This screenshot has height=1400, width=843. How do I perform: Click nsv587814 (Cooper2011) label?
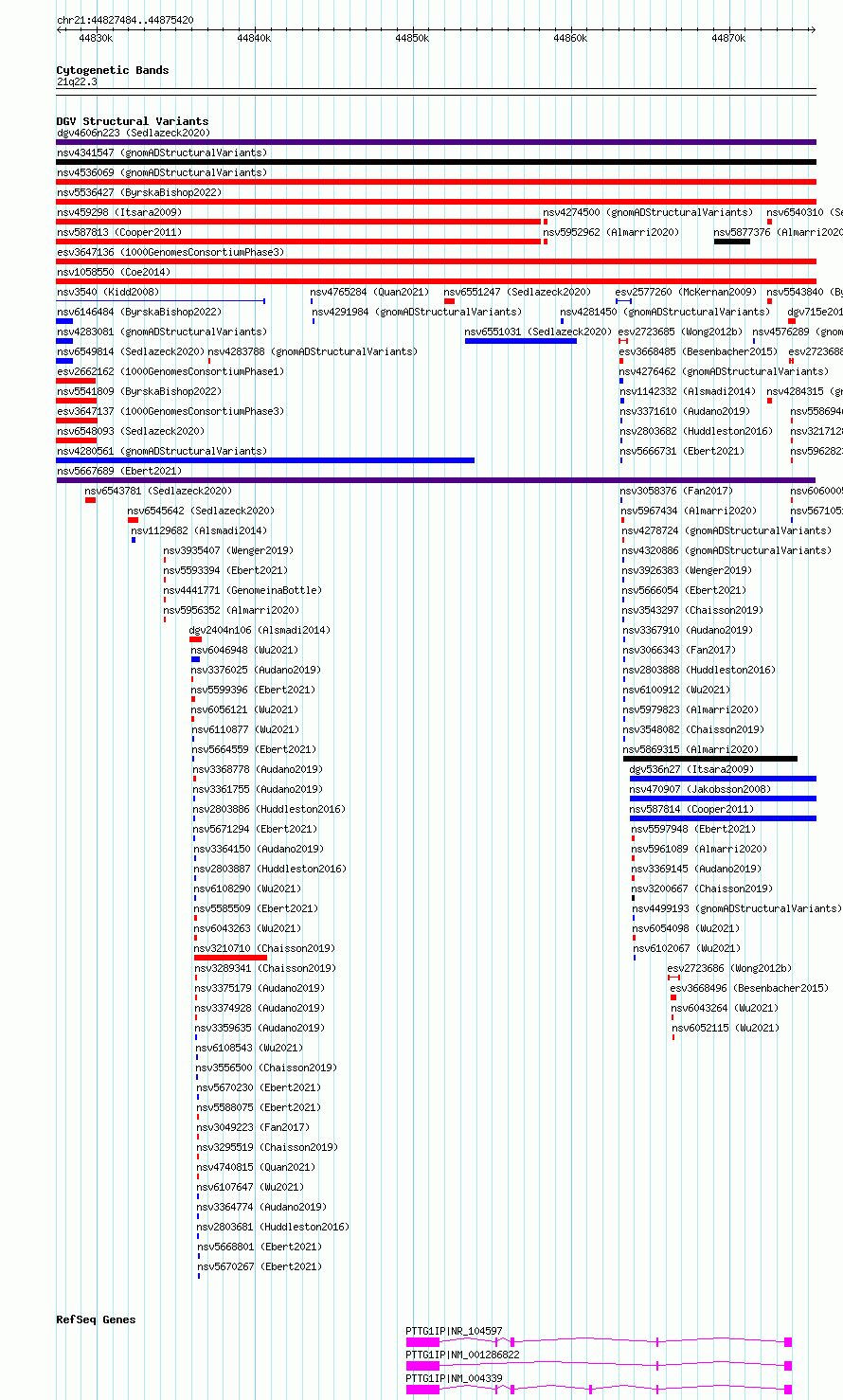(x=691, y=809)
